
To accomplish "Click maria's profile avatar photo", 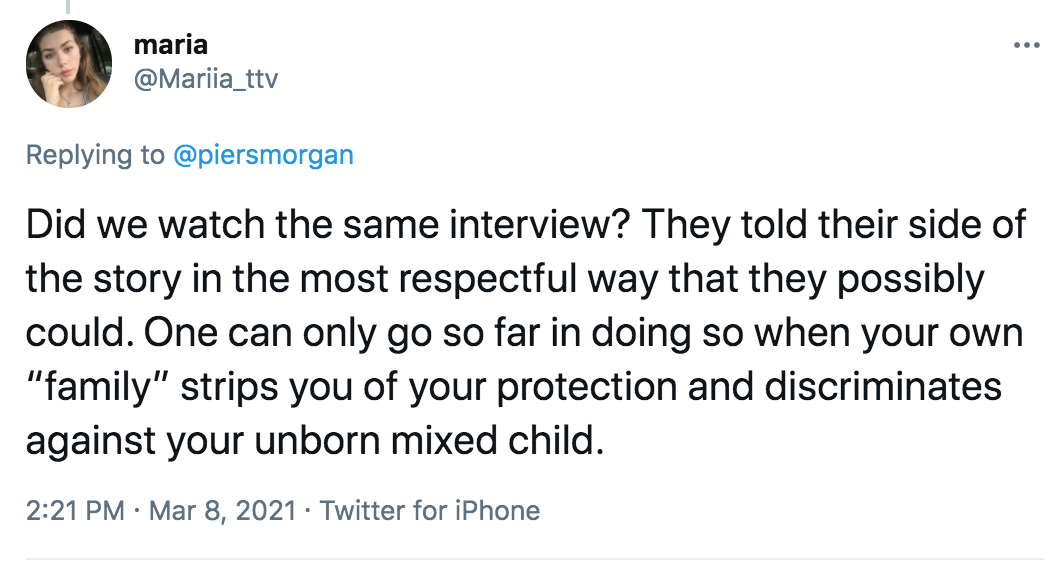I will tap(68, 63).
